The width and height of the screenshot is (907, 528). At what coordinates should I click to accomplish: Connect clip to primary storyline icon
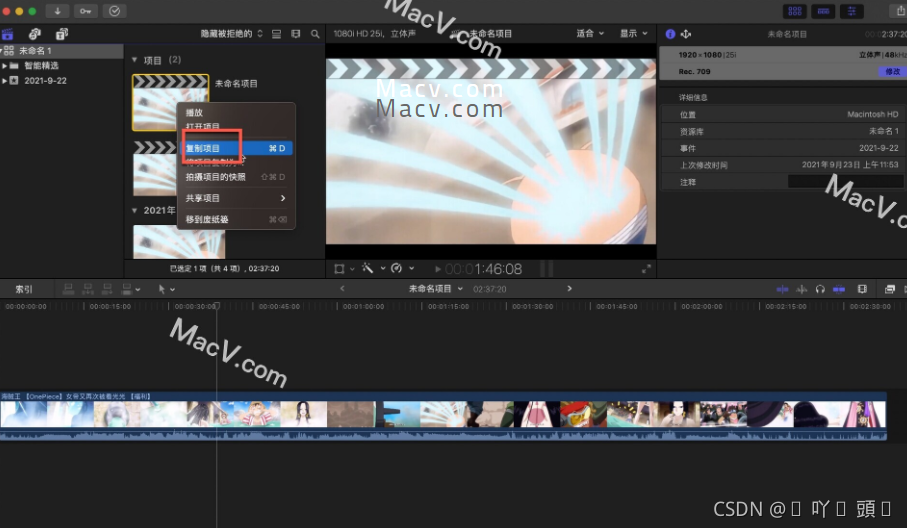pyautogui.click(x=68, y=289)
